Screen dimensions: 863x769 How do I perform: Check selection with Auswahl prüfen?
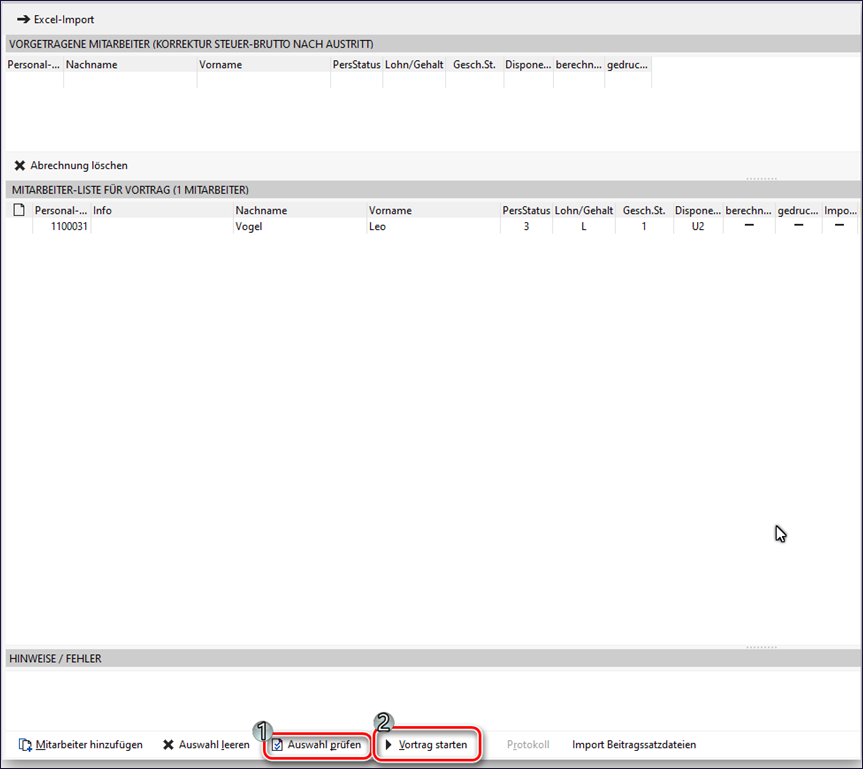[x=324, y=745]
